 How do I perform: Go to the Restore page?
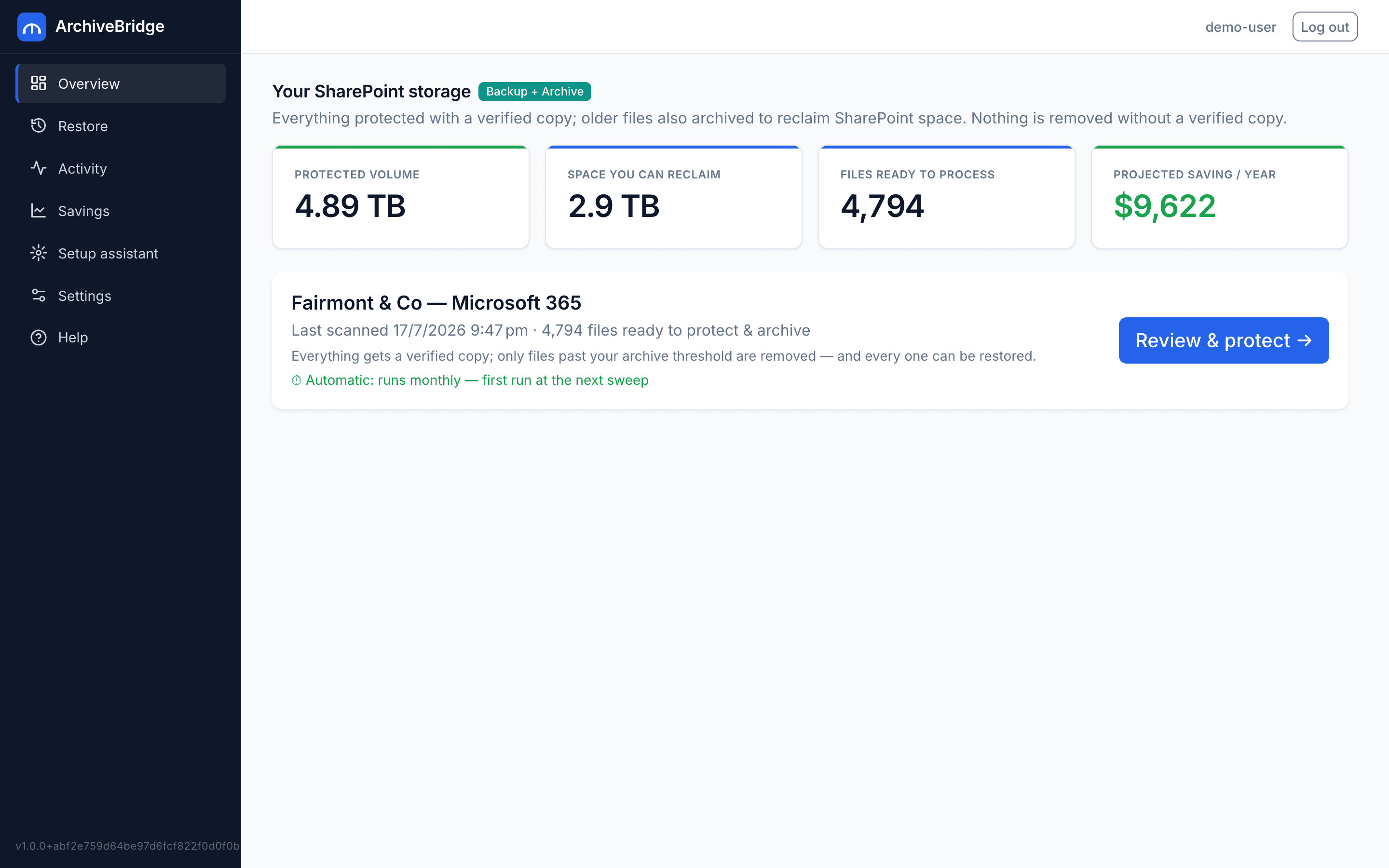121,126
